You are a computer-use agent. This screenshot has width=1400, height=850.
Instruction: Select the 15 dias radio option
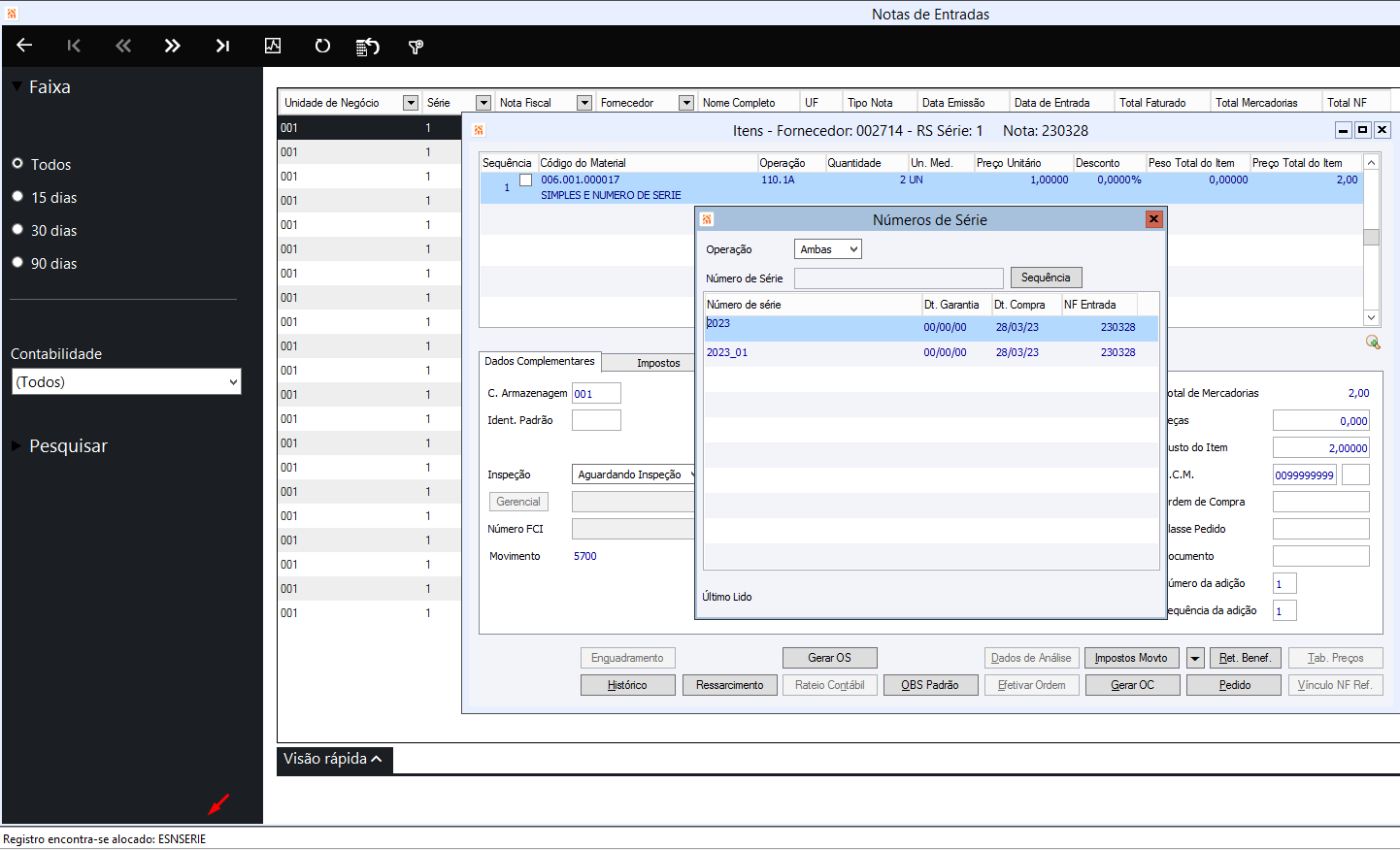tap(17, 197)
